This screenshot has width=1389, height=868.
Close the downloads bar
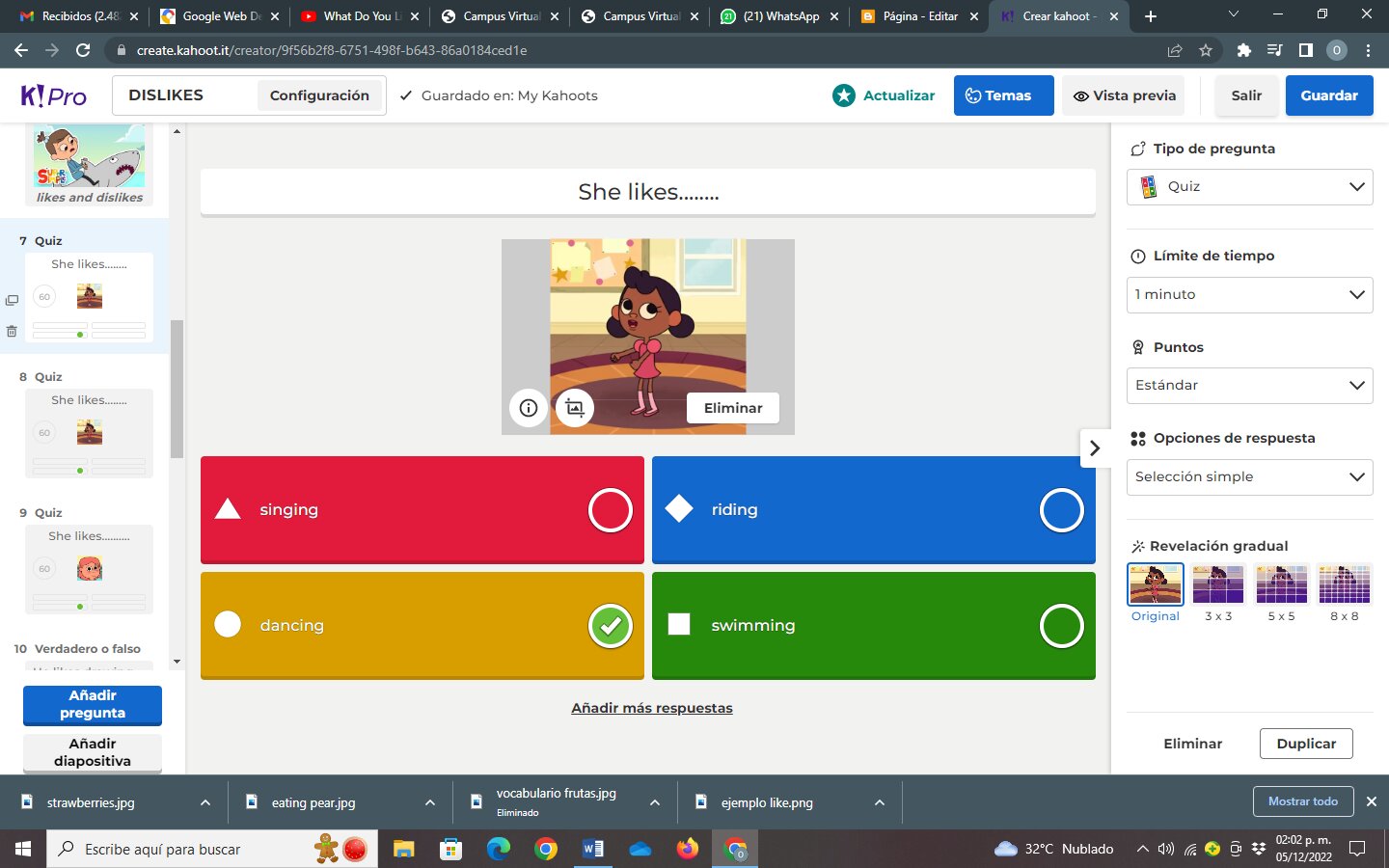[x=1372, y=801]
